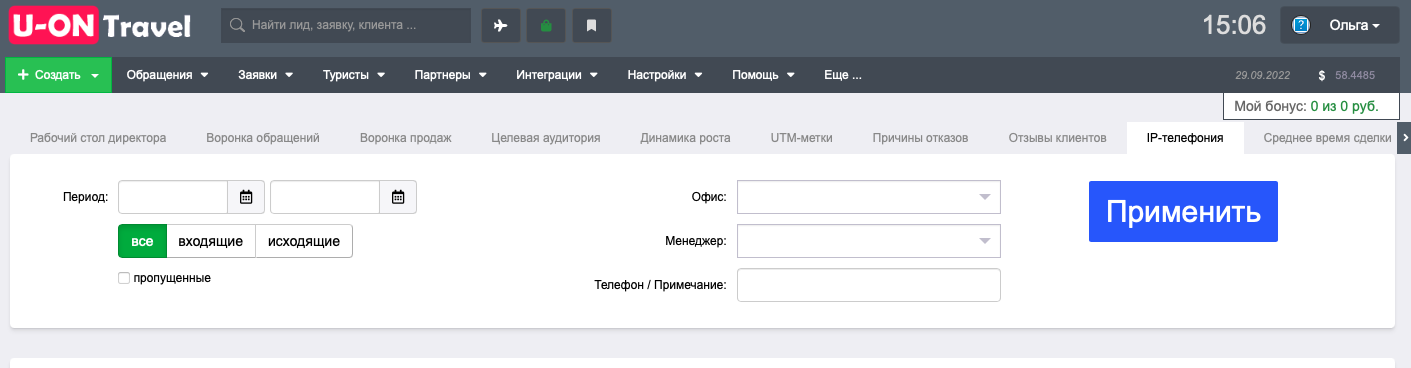This screenshot has width=1411, height=368.
Task: Click the Применить button
Action: tap(1183, 211)
